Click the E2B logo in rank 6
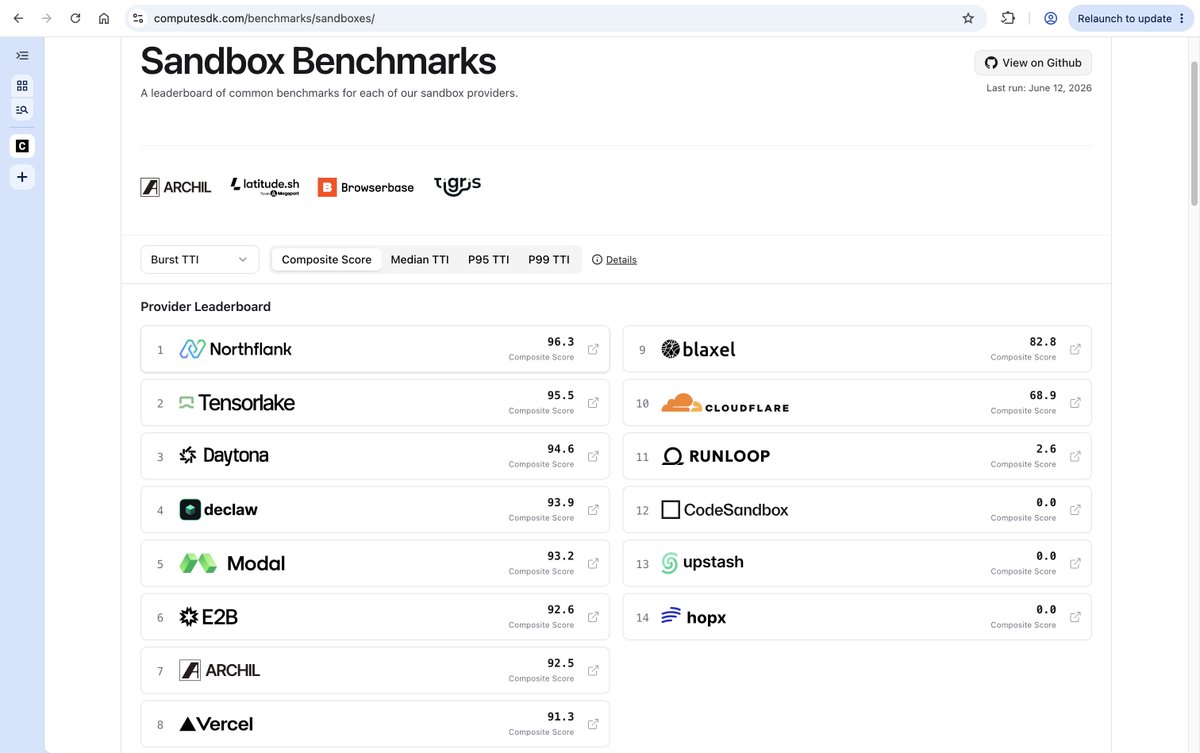 (x=208, y=617)
